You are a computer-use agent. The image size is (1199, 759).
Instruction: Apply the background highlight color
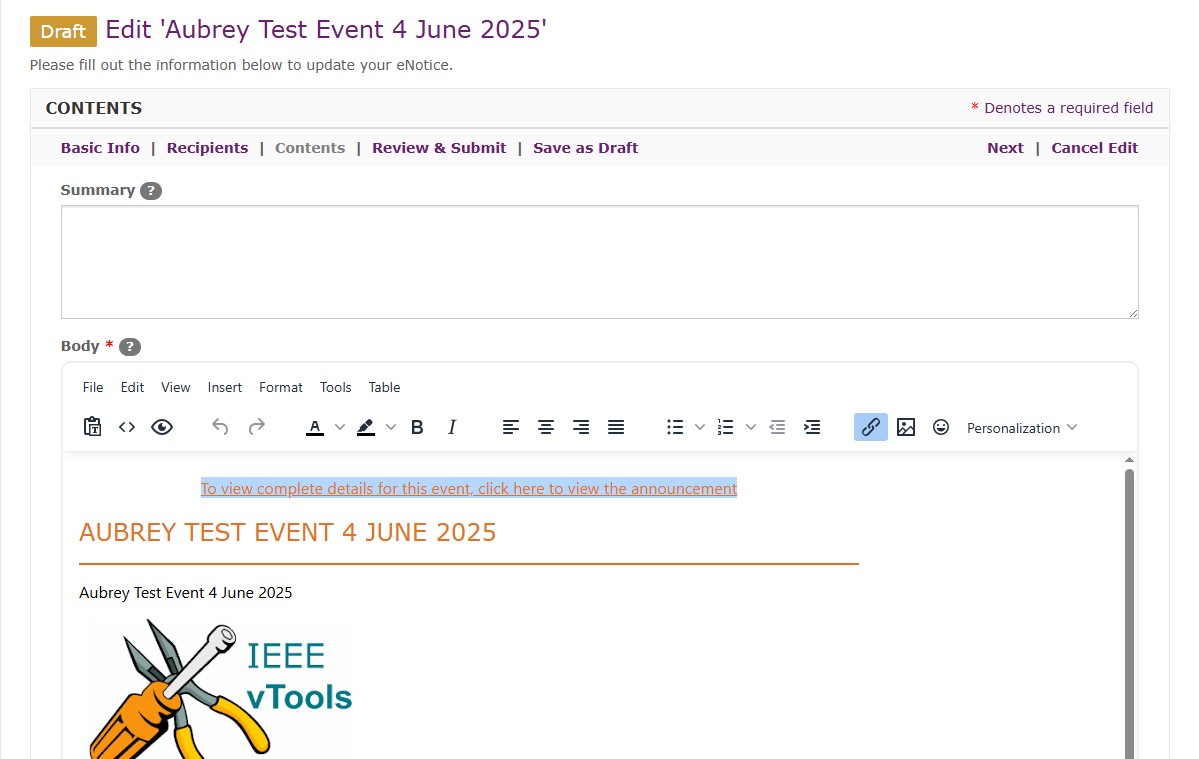click(366, 427)
